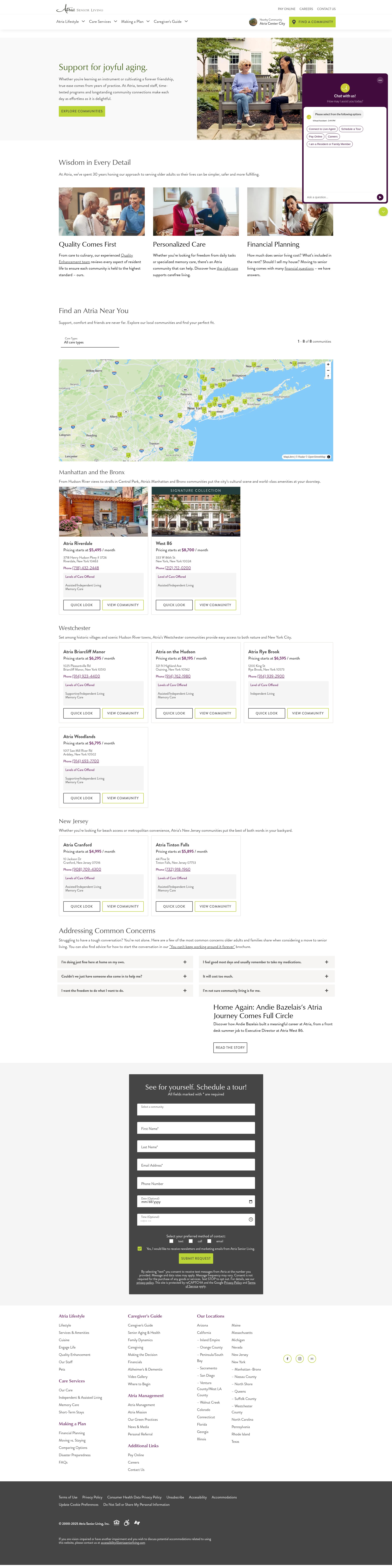Click the Atria Senior Living logo
This screenshot has width=392, height=1568.
tap(80, 9)
